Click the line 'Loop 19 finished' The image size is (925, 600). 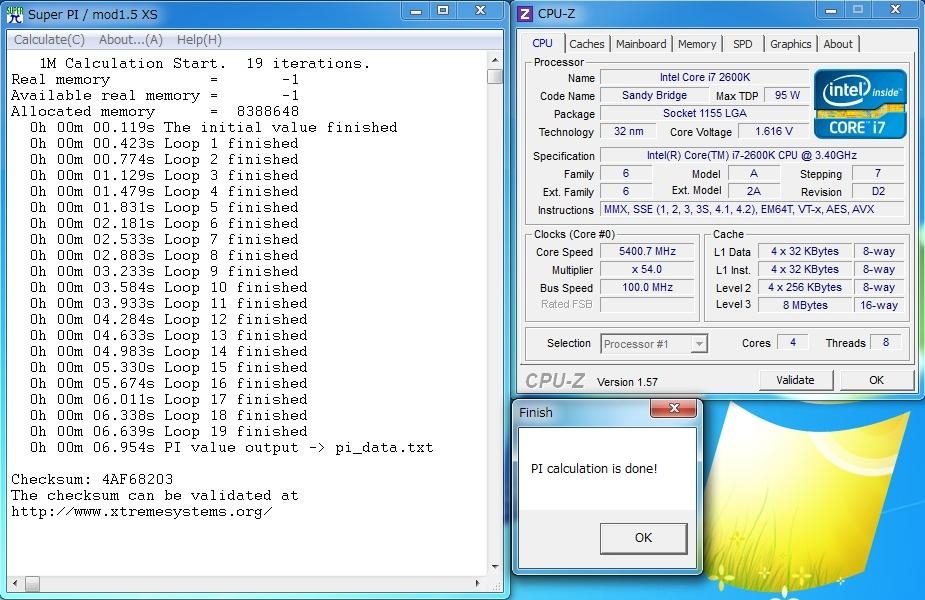click(x=169, y=431)
